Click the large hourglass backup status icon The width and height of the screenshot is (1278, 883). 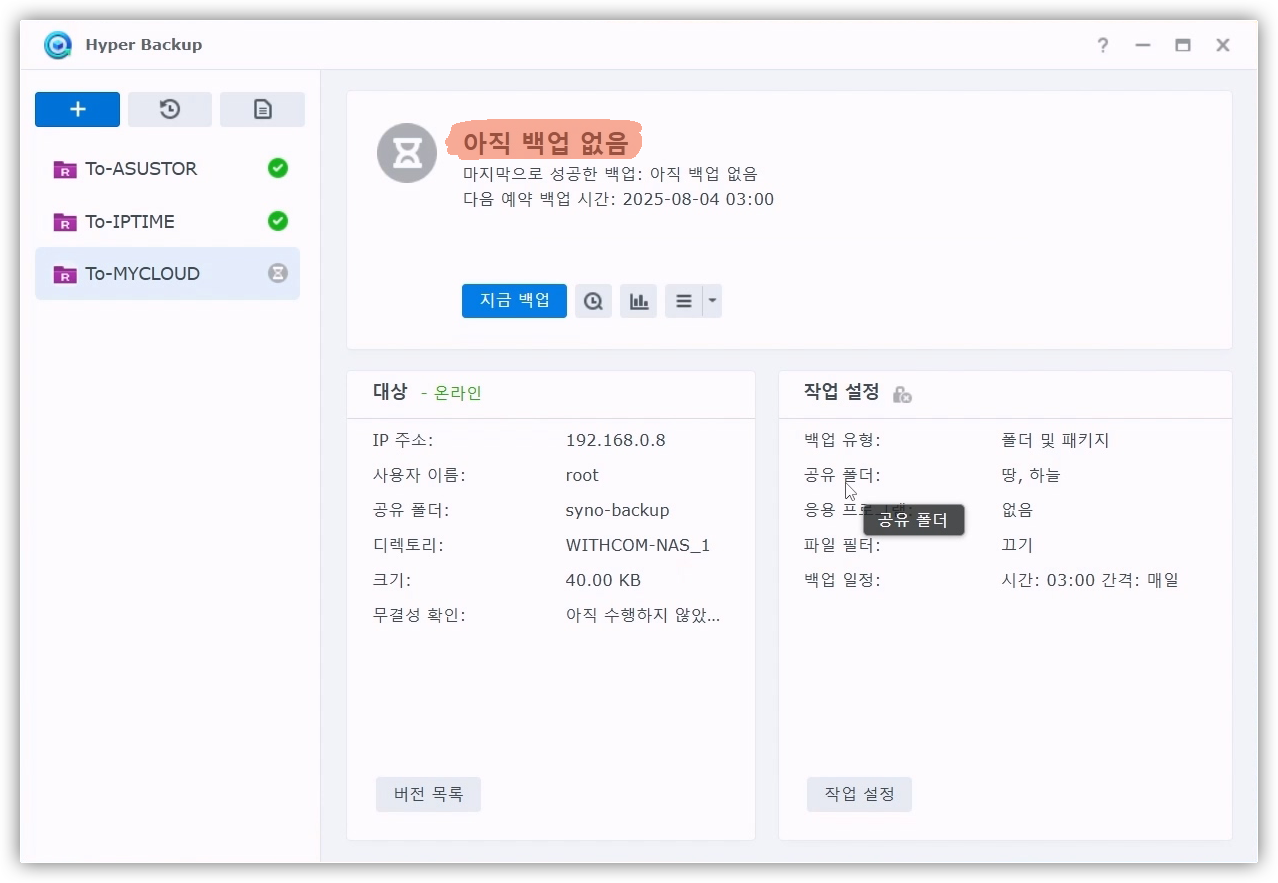pos(406,153)
